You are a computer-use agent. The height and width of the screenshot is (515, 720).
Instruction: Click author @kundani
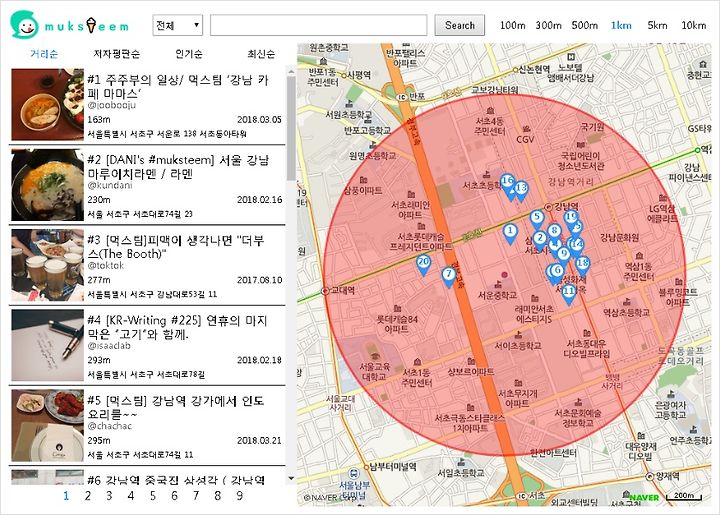[110, 185]
